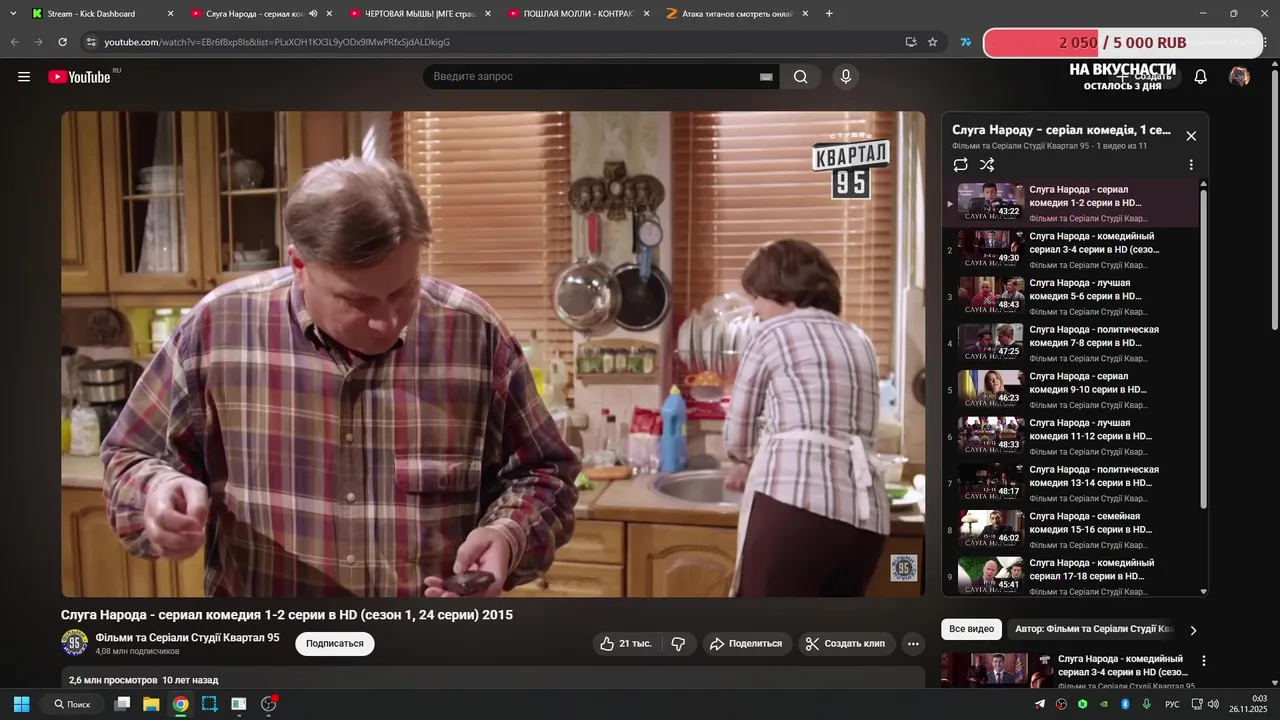Open YouTube notifications bell
Screen dimensions: 1280x720
pos(1201,77)
